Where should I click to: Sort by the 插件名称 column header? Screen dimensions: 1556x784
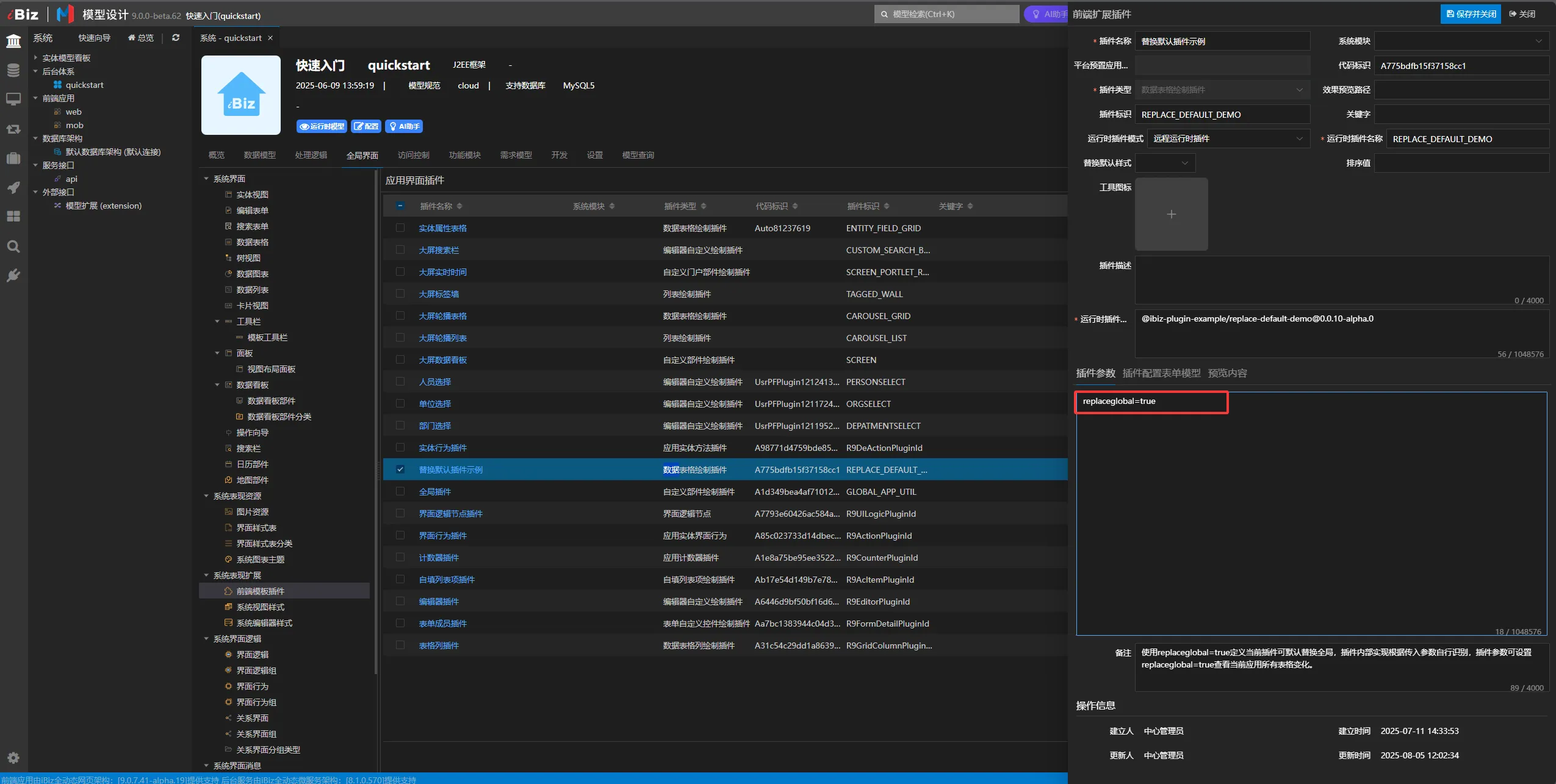[x=436, y=206]
